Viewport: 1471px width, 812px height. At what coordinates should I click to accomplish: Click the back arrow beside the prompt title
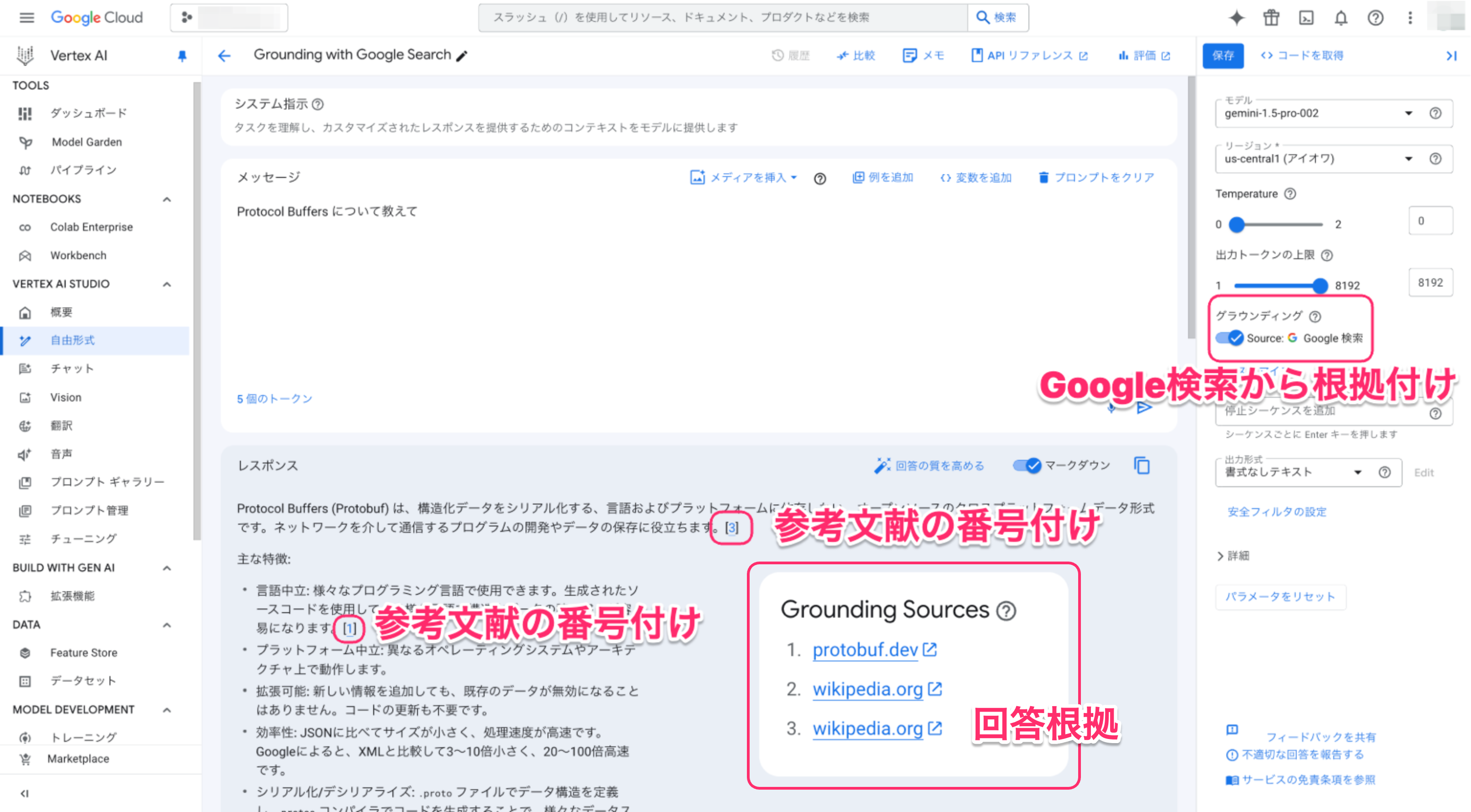tap(224, 55)
